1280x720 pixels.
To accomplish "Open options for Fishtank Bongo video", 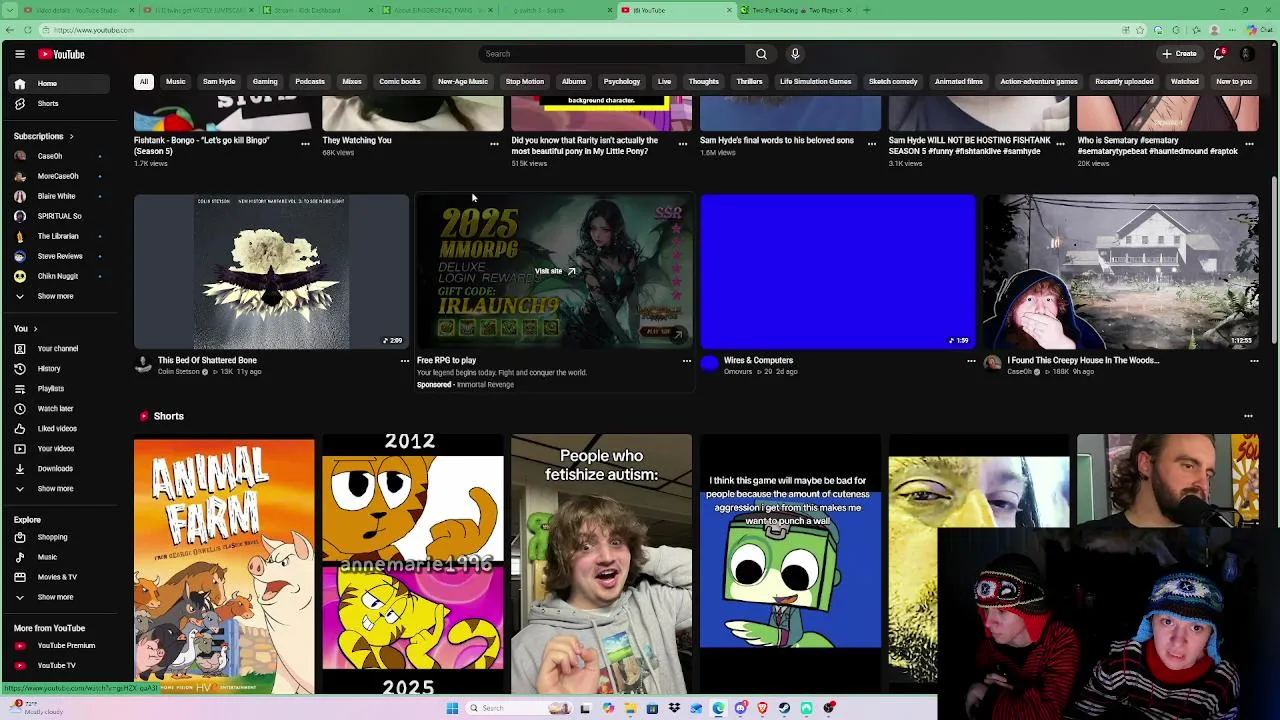I will point(305,144).
